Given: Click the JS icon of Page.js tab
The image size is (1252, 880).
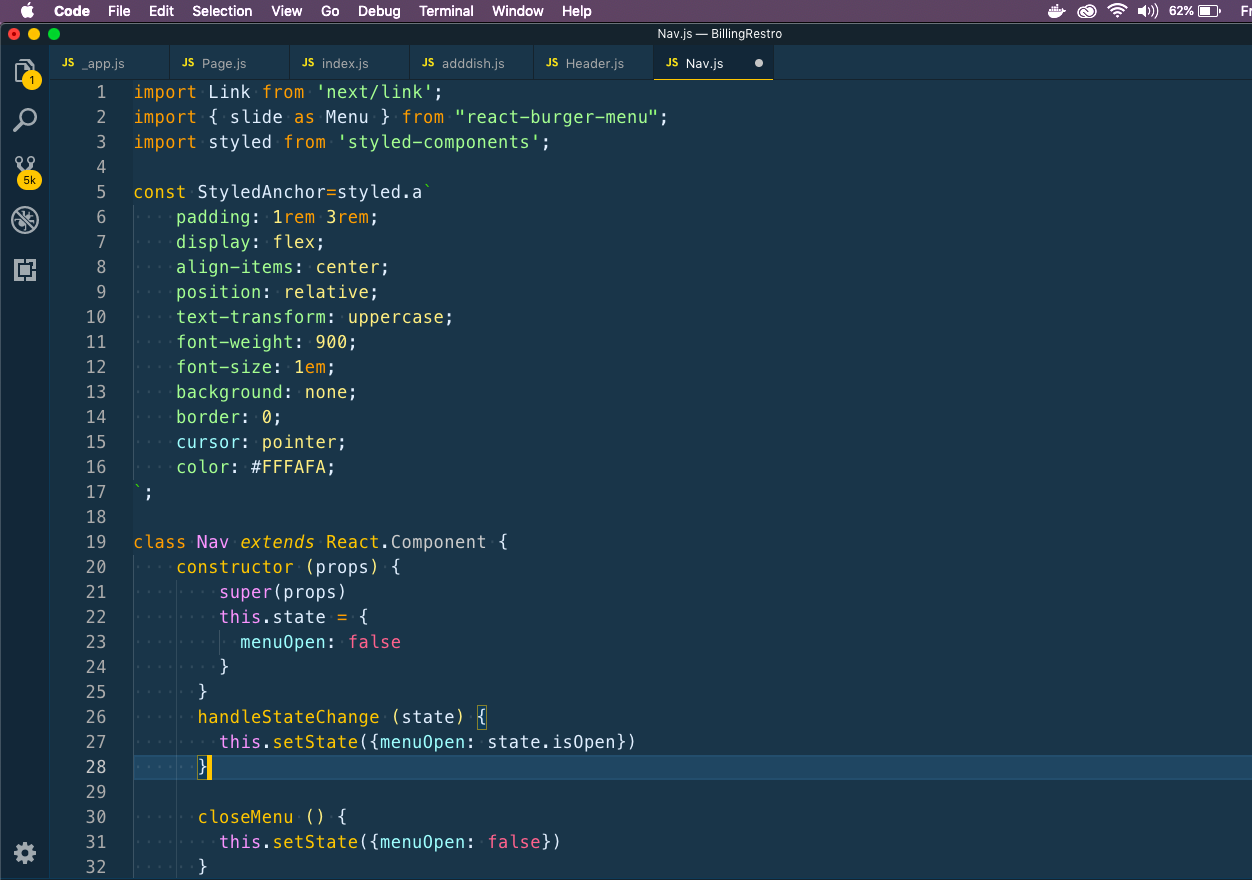Looking at the screenshot, I should 188,63.
